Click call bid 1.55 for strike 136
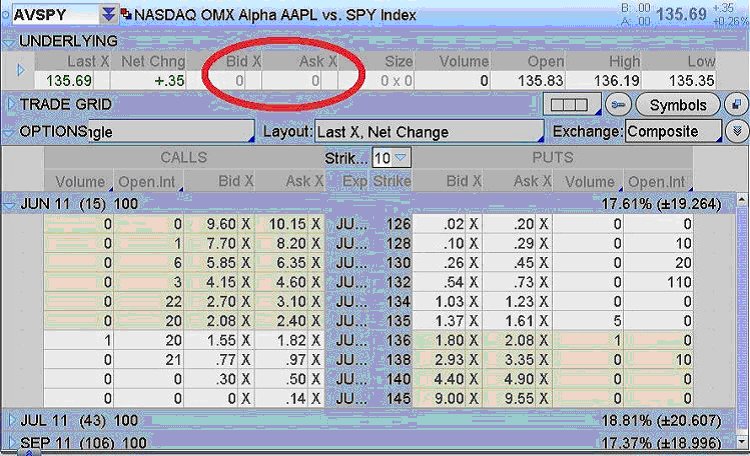The width and height of the screenshot is (750, 456). [221, 340]
